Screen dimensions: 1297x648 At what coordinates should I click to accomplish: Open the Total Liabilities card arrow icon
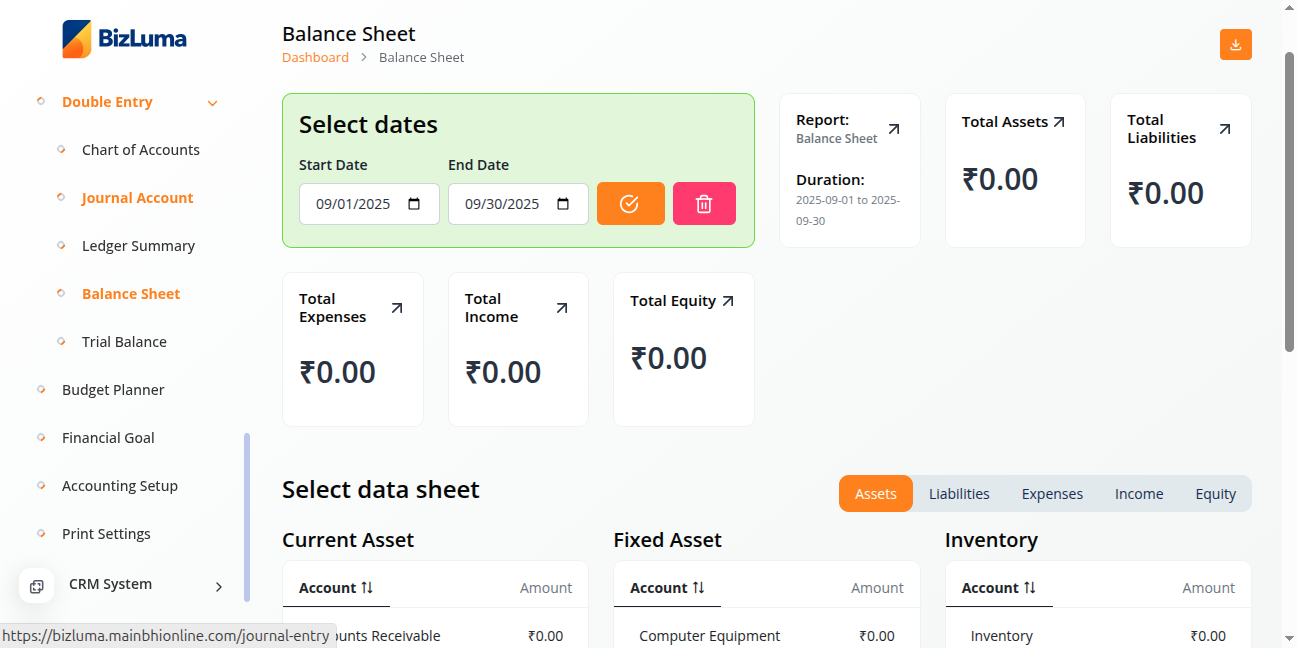point(1224,129)
